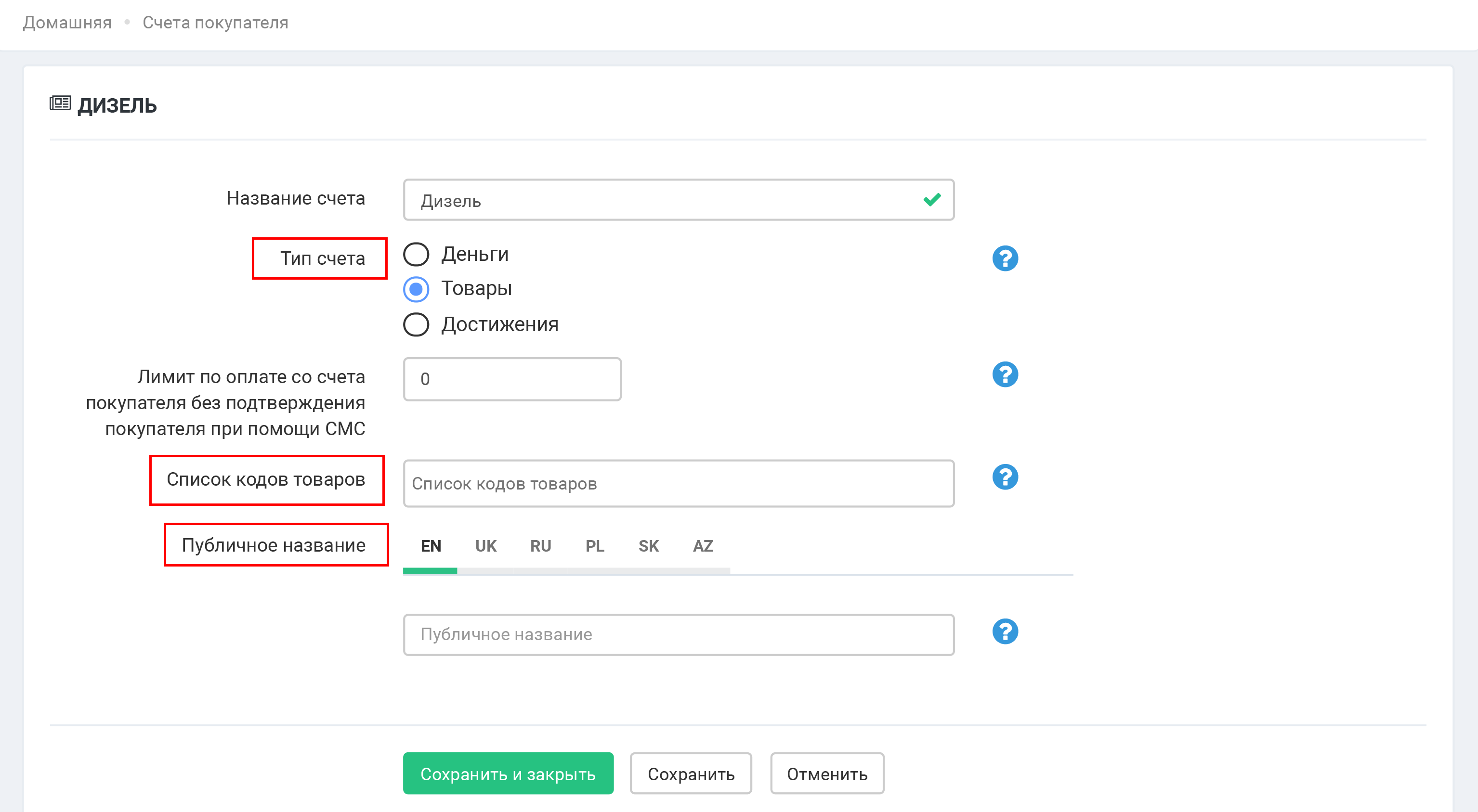Switch to the EN language tab
Viewport: 1478px width, 812px height.
[431, 546]
